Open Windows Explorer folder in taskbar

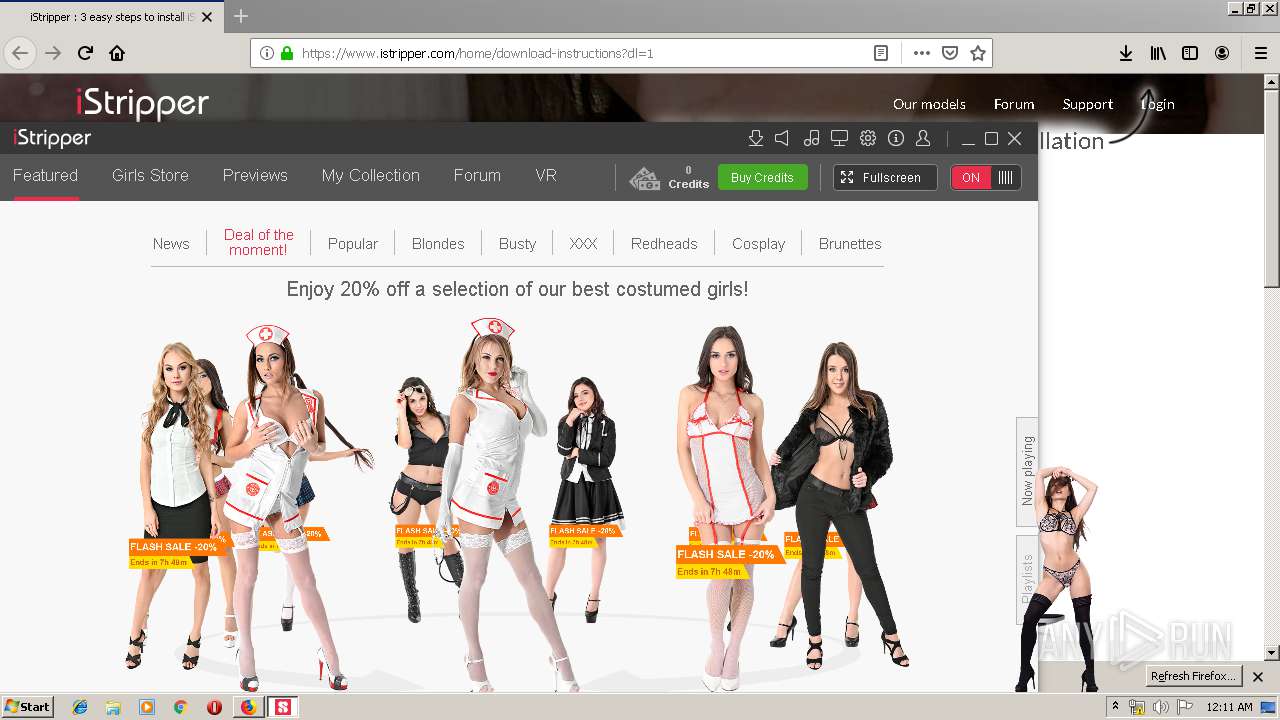click(x=113, y=707)
